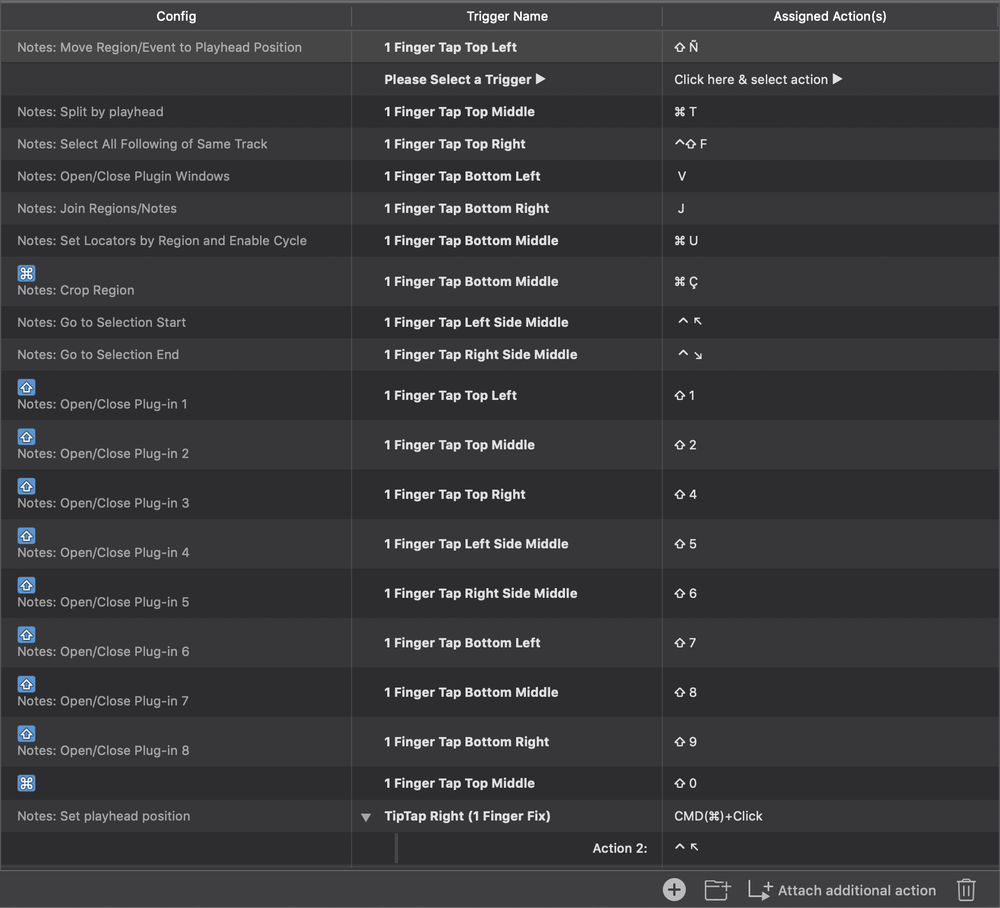Click 1 Finger Tap Top Left in the ⇧ Ñ row
Screen dimensions: 1000x908
[x=450, y=47]
